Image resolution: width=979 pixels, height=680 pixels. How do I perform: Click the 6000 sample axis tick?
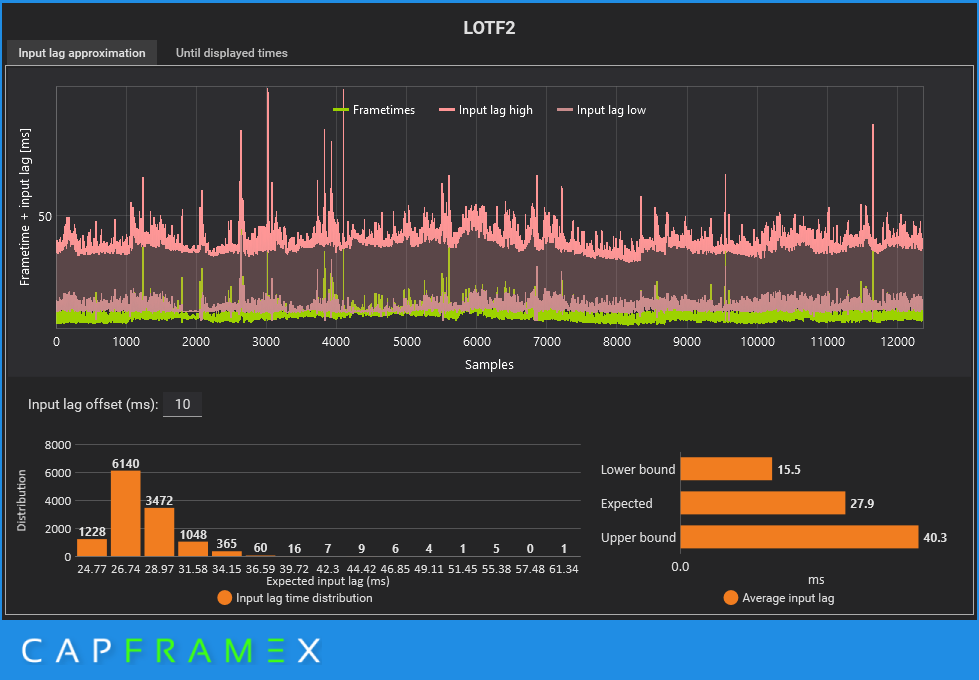point(476,342)
